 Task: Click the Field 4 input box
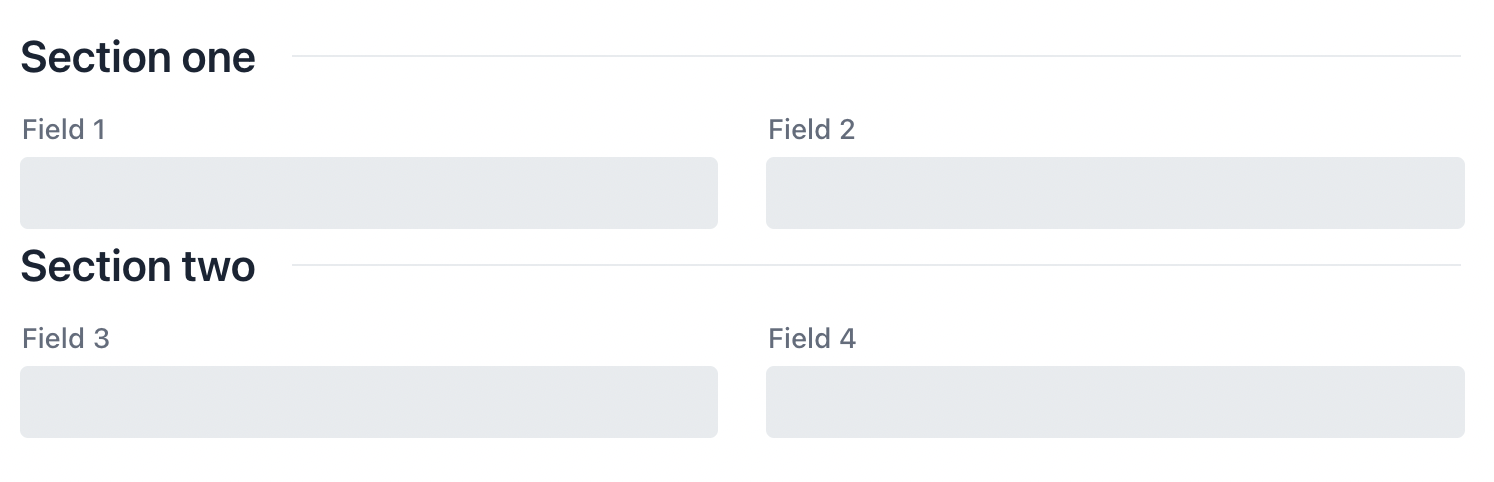1115,402
